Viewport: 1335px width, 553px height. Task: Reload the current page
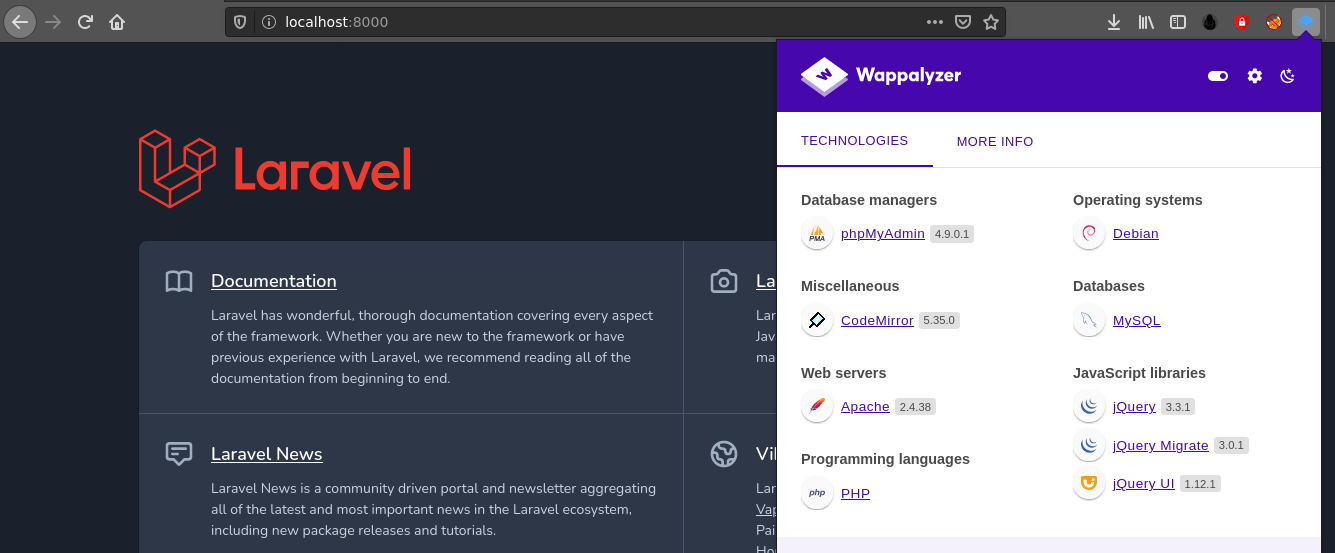coord(85,22)
